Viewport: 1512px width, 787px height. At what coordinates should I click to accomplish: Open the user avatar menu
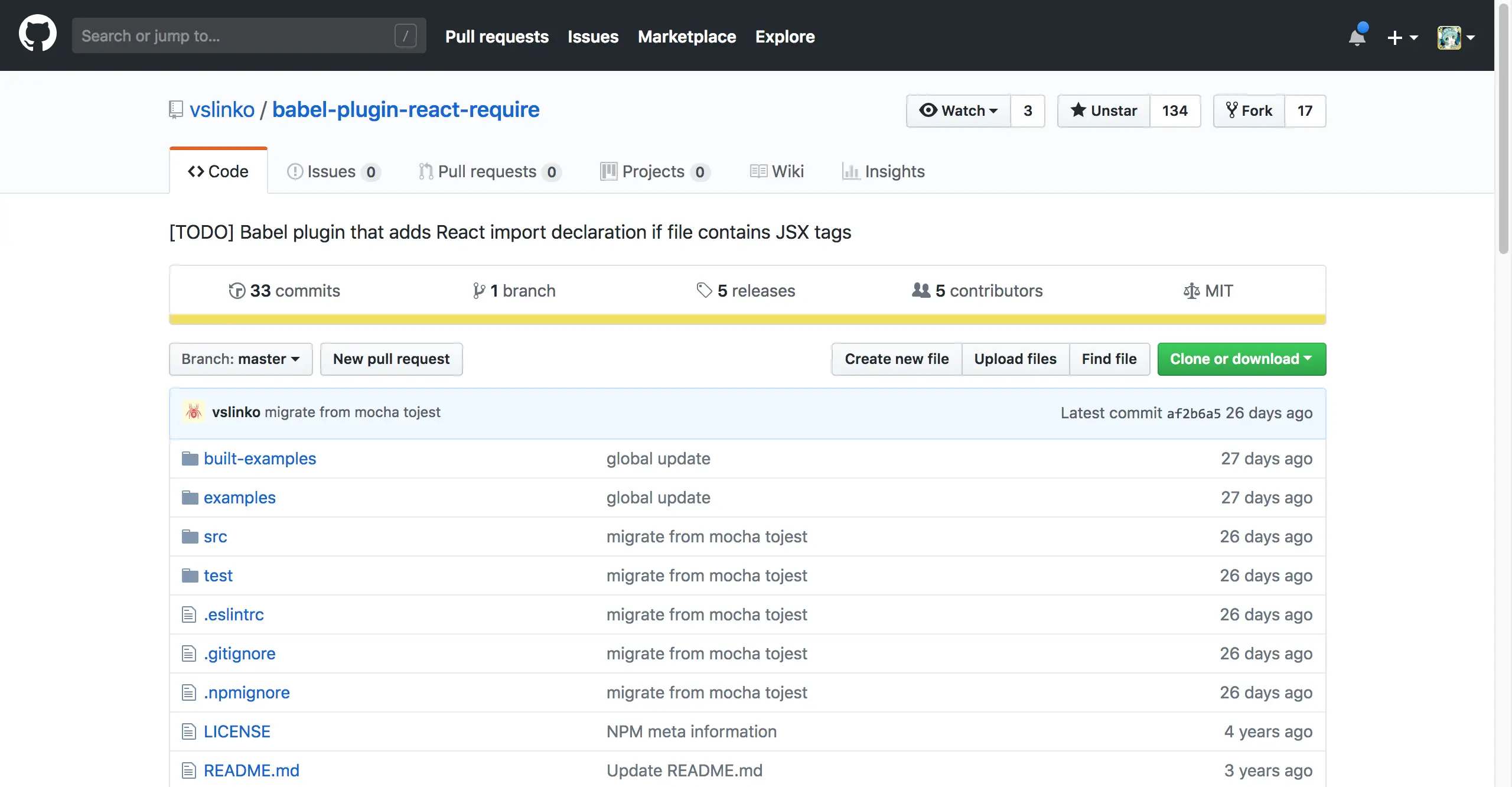click(1456, 37)
